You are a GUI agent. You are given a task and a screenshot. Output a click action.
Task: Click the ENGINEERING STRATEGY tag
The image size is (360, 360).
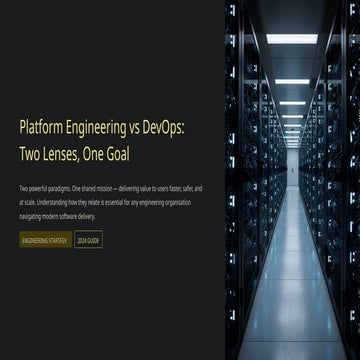point(46,239)
